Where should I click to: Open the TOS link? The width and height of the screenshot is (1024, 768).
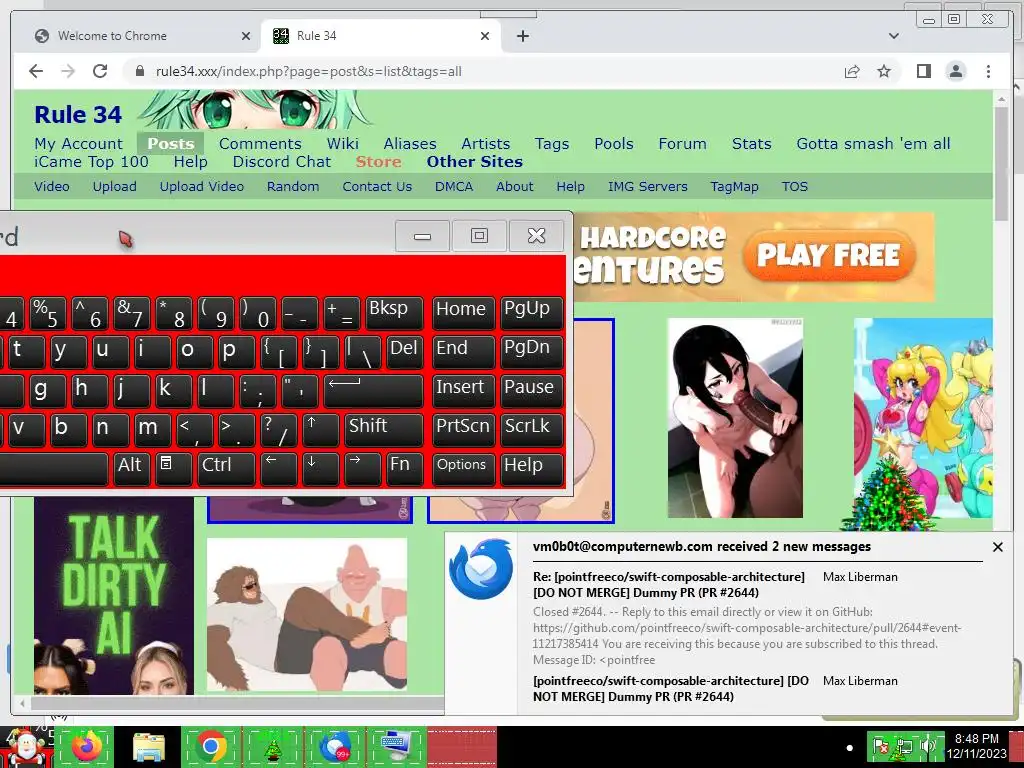[795, 186]
